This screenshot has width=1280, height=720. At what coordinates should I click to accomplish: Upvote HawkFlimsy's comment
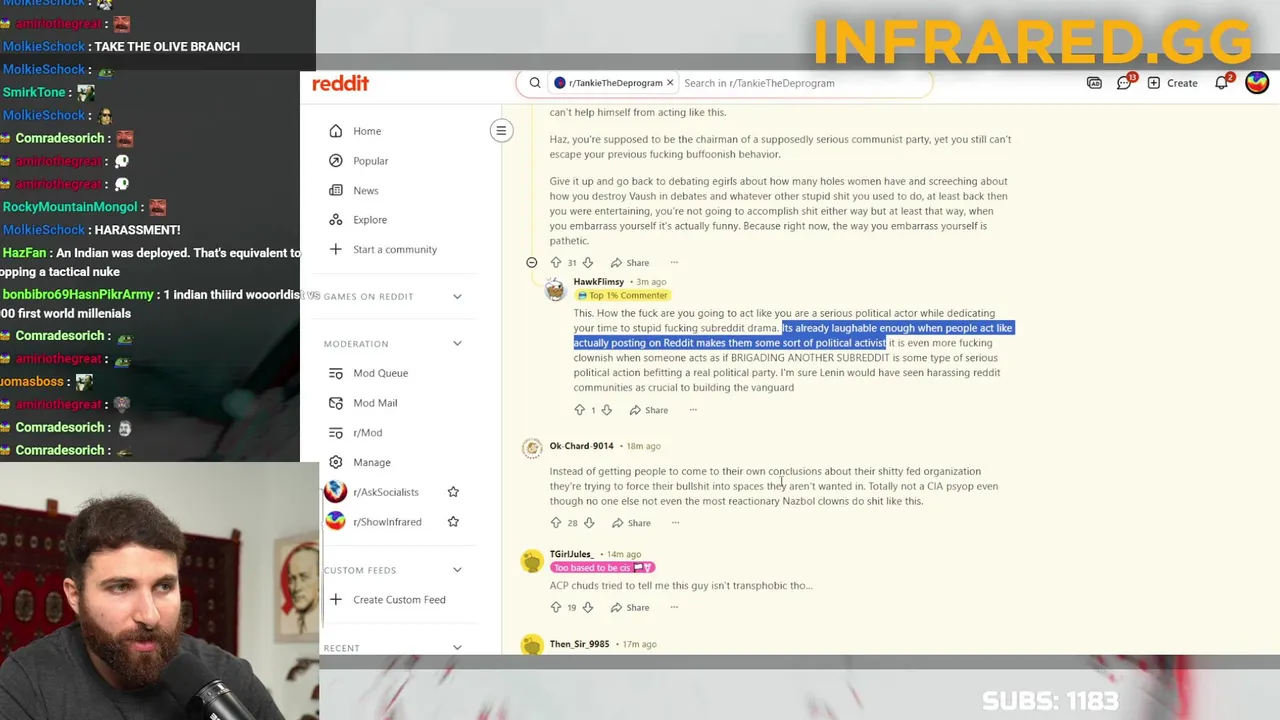tap(579, 410)
